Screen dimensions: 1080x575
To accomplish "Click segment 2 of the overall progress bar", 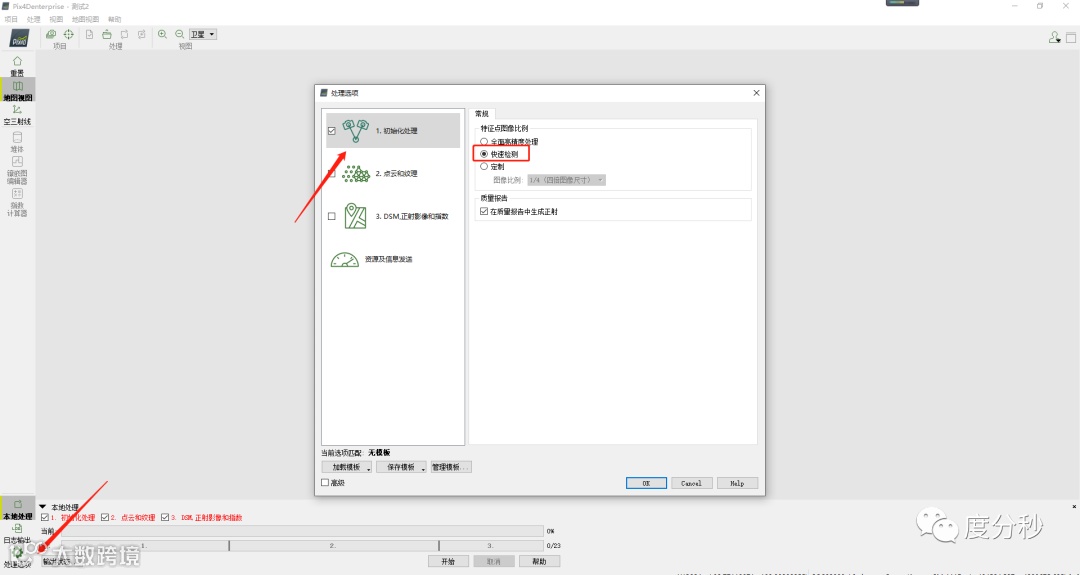I will tap(333, 545).
